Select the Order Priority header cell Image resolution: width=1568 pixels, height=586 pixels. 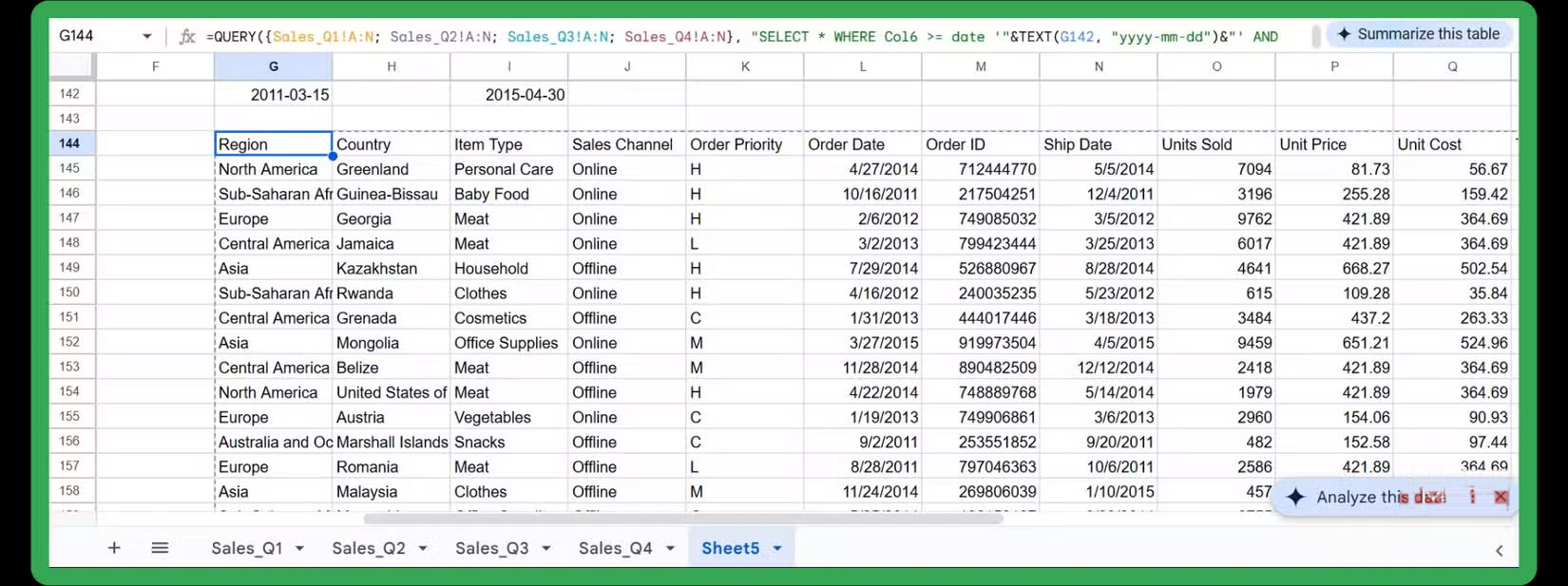(x=745, y=144)
